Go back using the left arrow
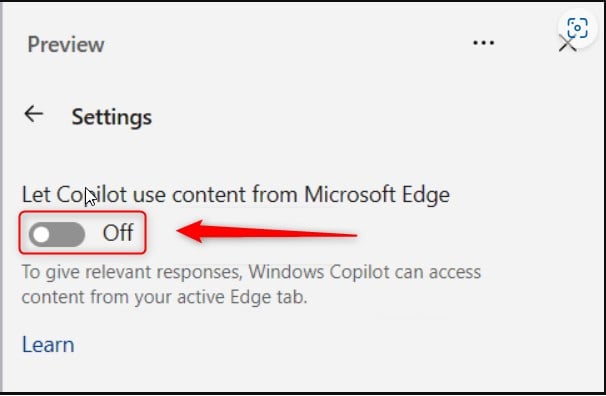The height and width of the screenshot is (396, 606). click(34, 114)
